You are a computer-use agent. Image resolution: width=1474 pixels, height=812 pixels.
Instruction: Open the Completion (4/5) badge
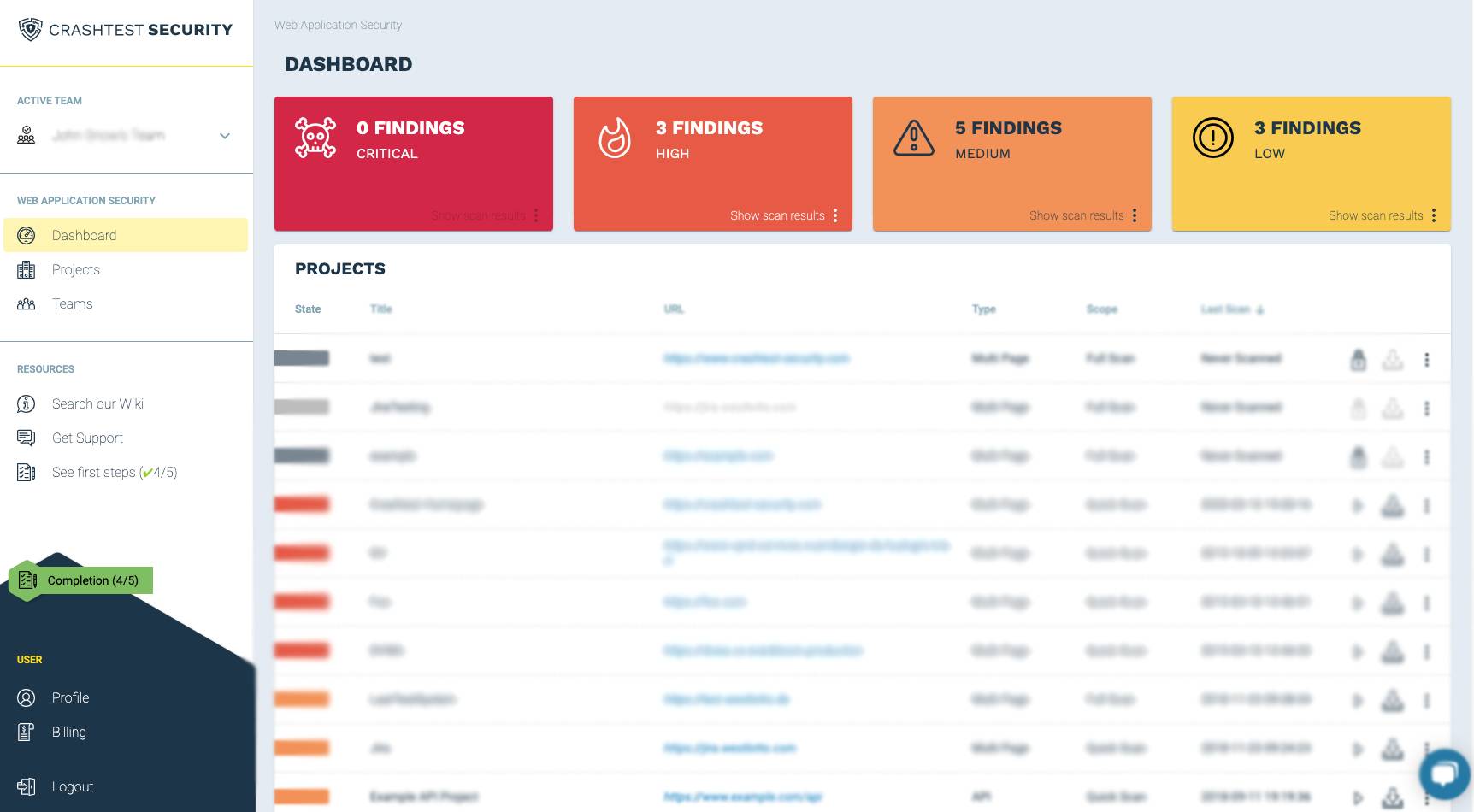tap(81, 580)
